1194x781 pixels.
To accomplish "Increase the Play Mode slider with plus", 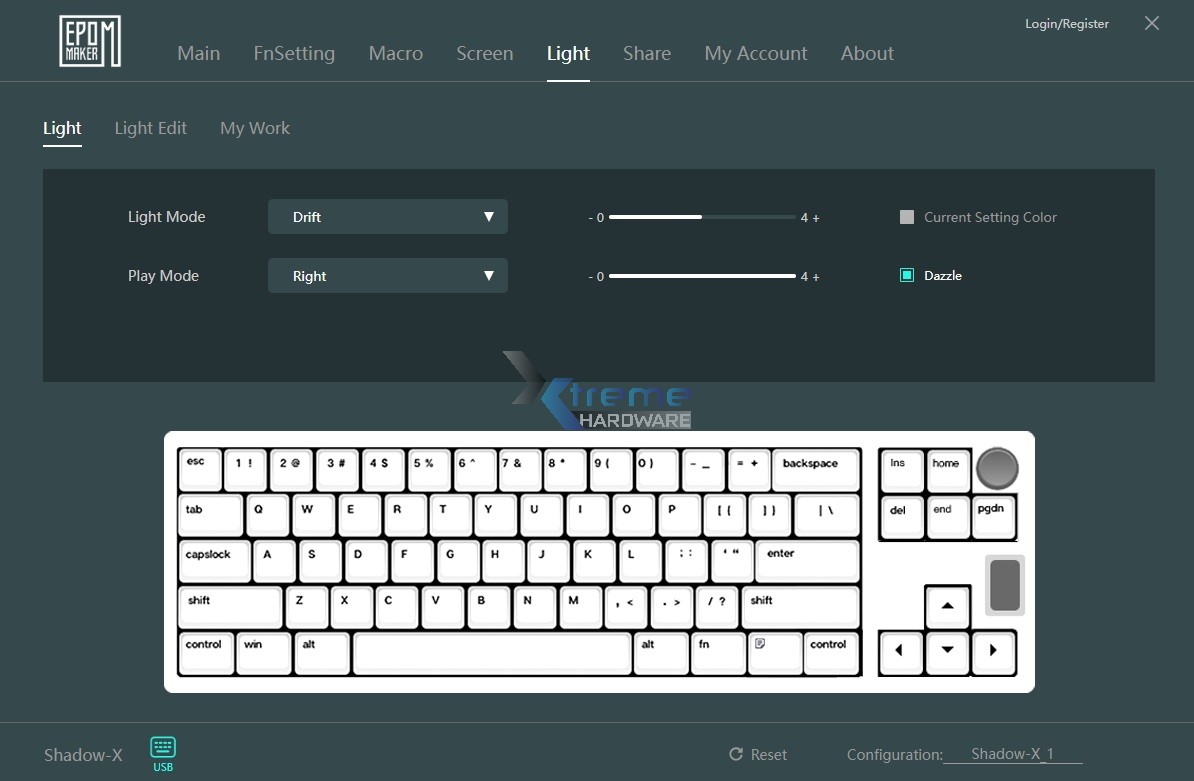I will tap(816, 277).
